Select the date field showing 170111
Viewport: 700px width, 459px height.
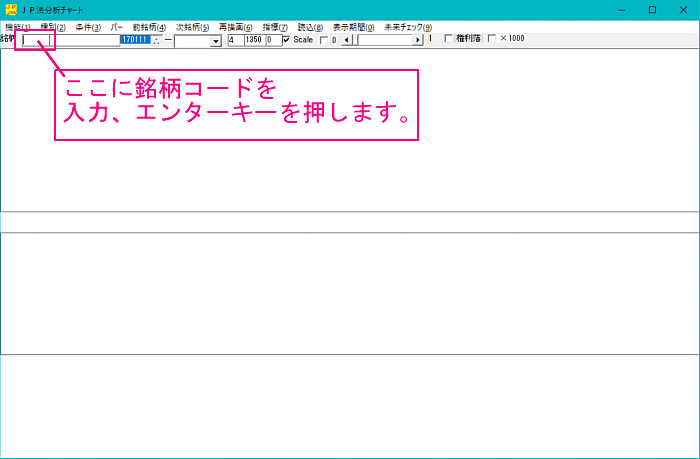[136, 40]
